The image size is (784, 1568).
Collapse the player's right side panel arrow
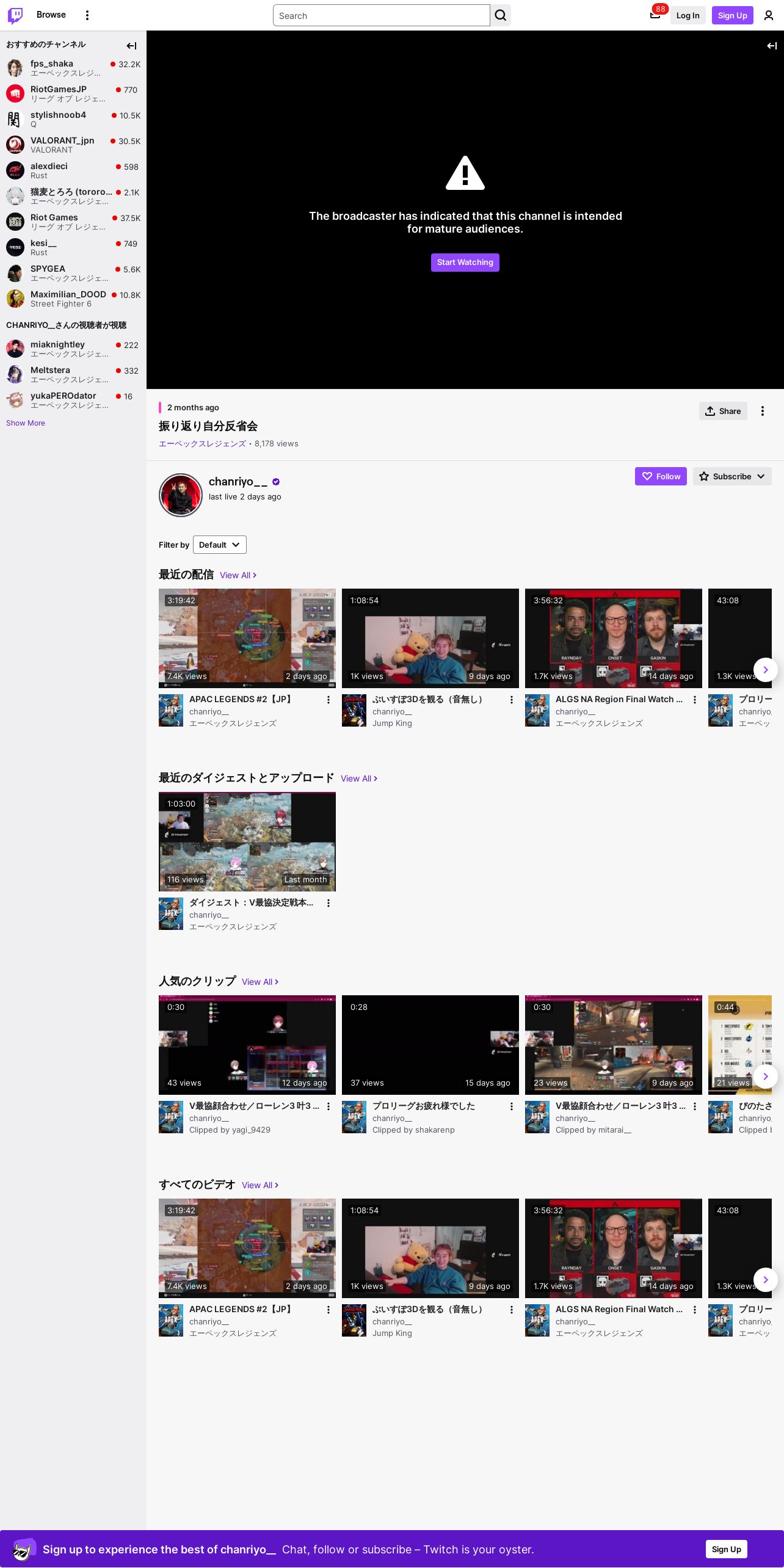pos(772,46)
